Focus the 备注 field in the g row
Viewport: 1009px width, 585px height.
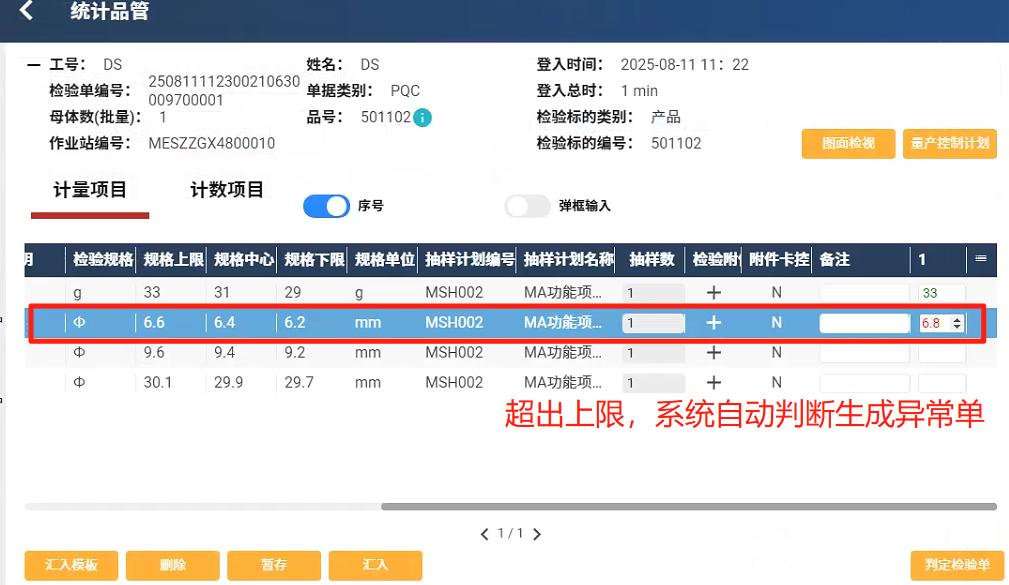pos(864,293)
